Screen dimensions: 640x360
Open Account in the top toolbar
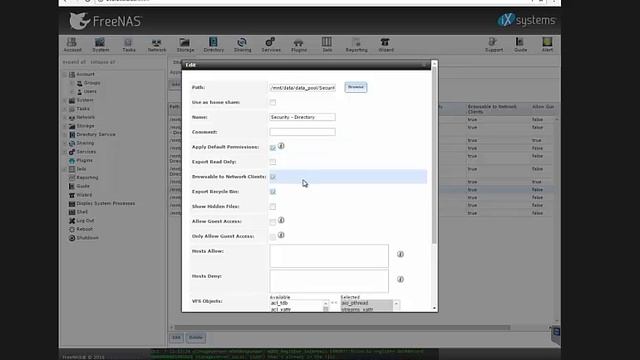[72, 44]
